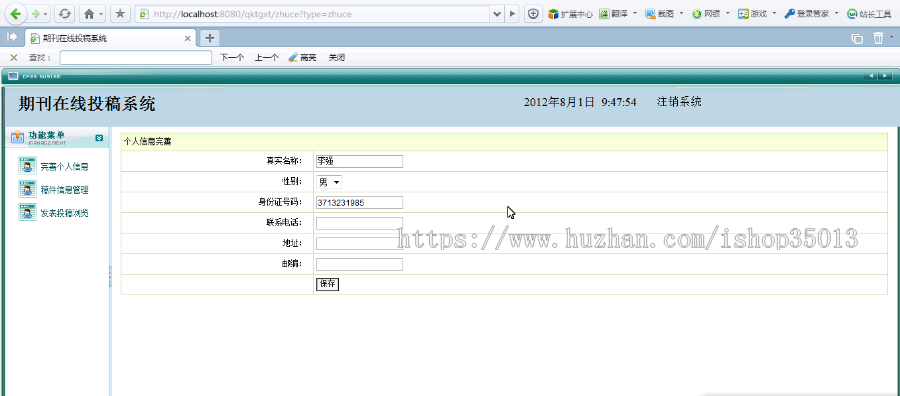Screen dimensions: 900x396
Task: Switch to the 期刊在线投稿系统 tab
Action: tap(109, 38)
